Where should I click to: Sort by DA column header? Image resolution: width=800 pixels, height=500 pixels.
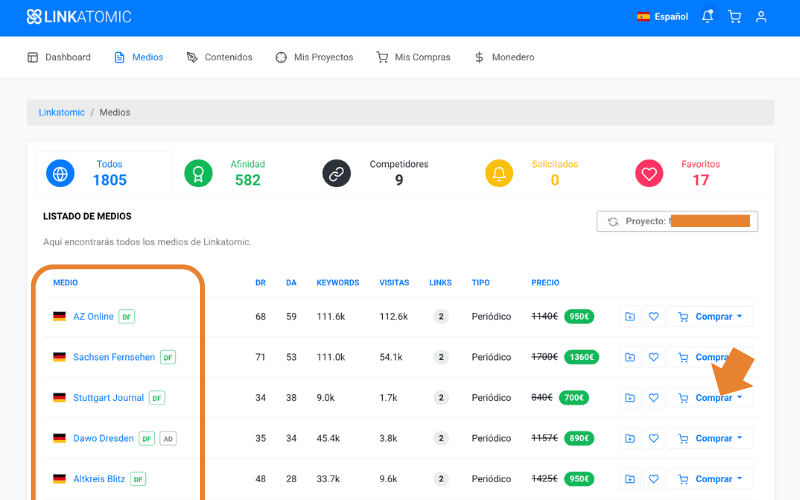point(291,283)
